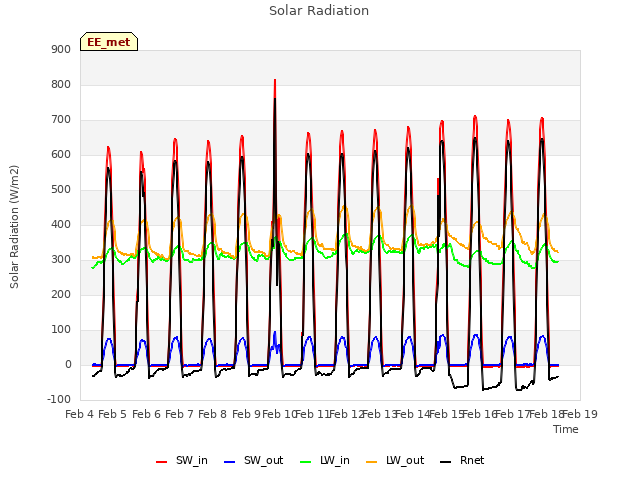This screenshot has height=480, width=640.
Task: Click the Feb 7 x-axis tick label
Action: pos(180,414)
